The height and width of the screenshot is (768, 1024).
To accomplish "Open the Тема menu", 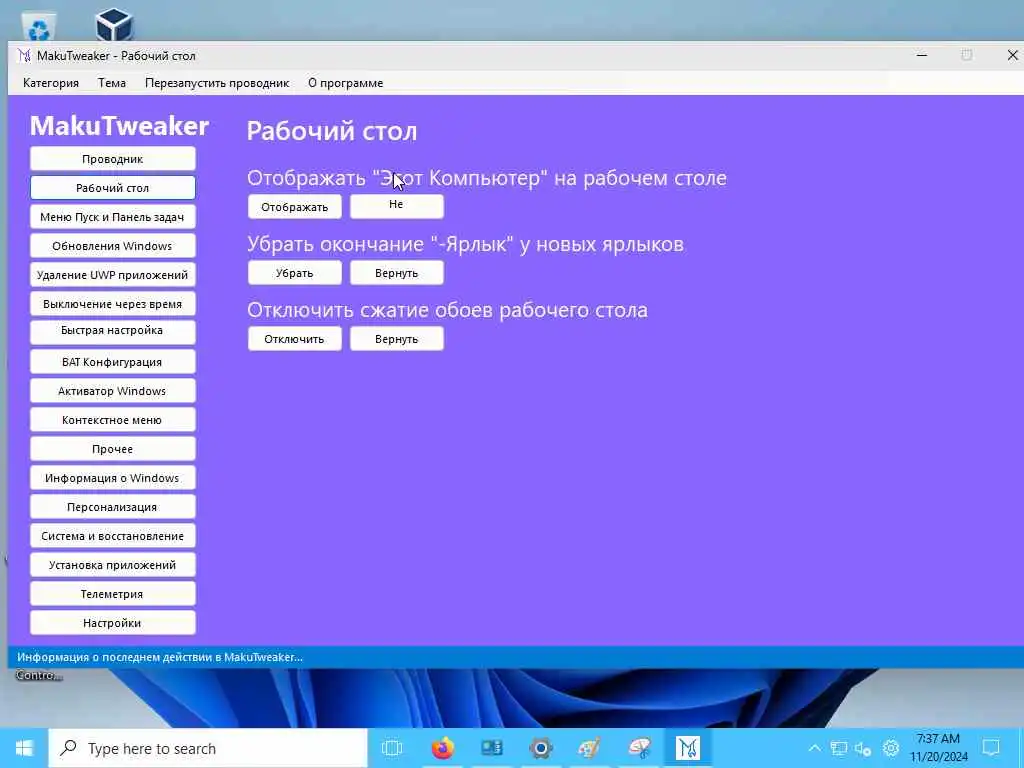I will (x=112, y=83).
